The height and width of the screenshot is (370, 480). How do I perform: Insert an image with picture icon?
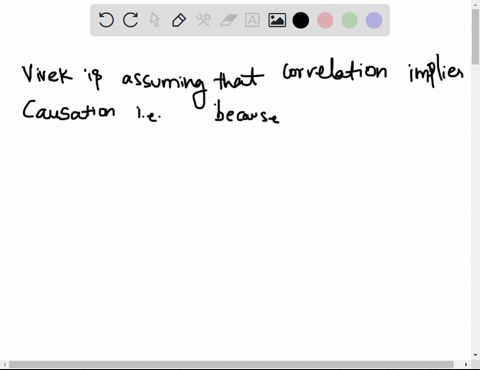point(277,20)
